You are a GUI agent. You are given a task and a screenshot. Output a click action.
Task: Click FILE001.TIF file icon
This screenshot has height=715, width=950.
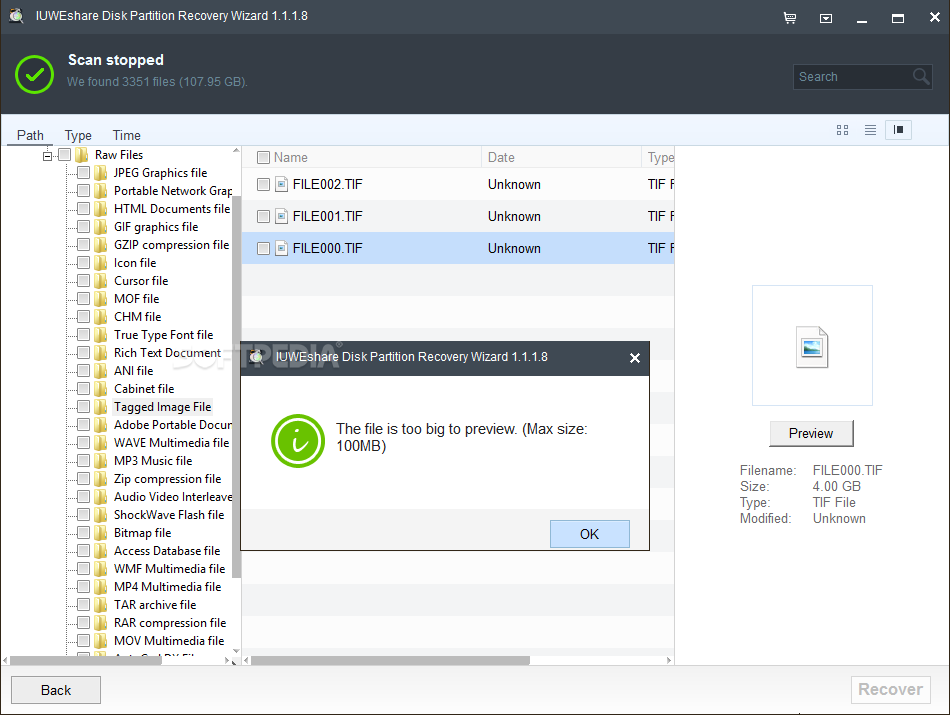pos(281,216)
